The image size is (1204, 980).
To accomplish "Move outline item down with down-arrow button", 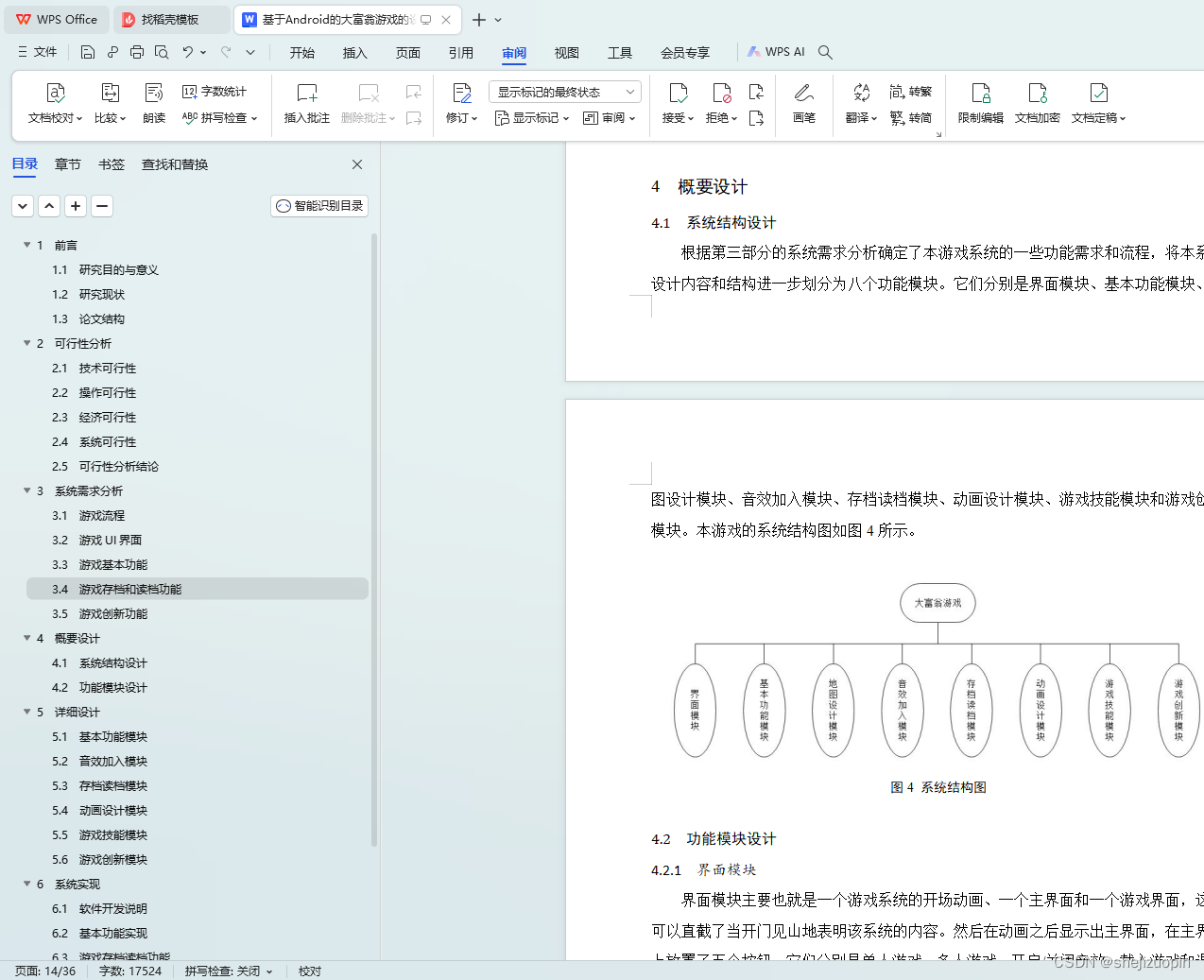I will 23,206.
